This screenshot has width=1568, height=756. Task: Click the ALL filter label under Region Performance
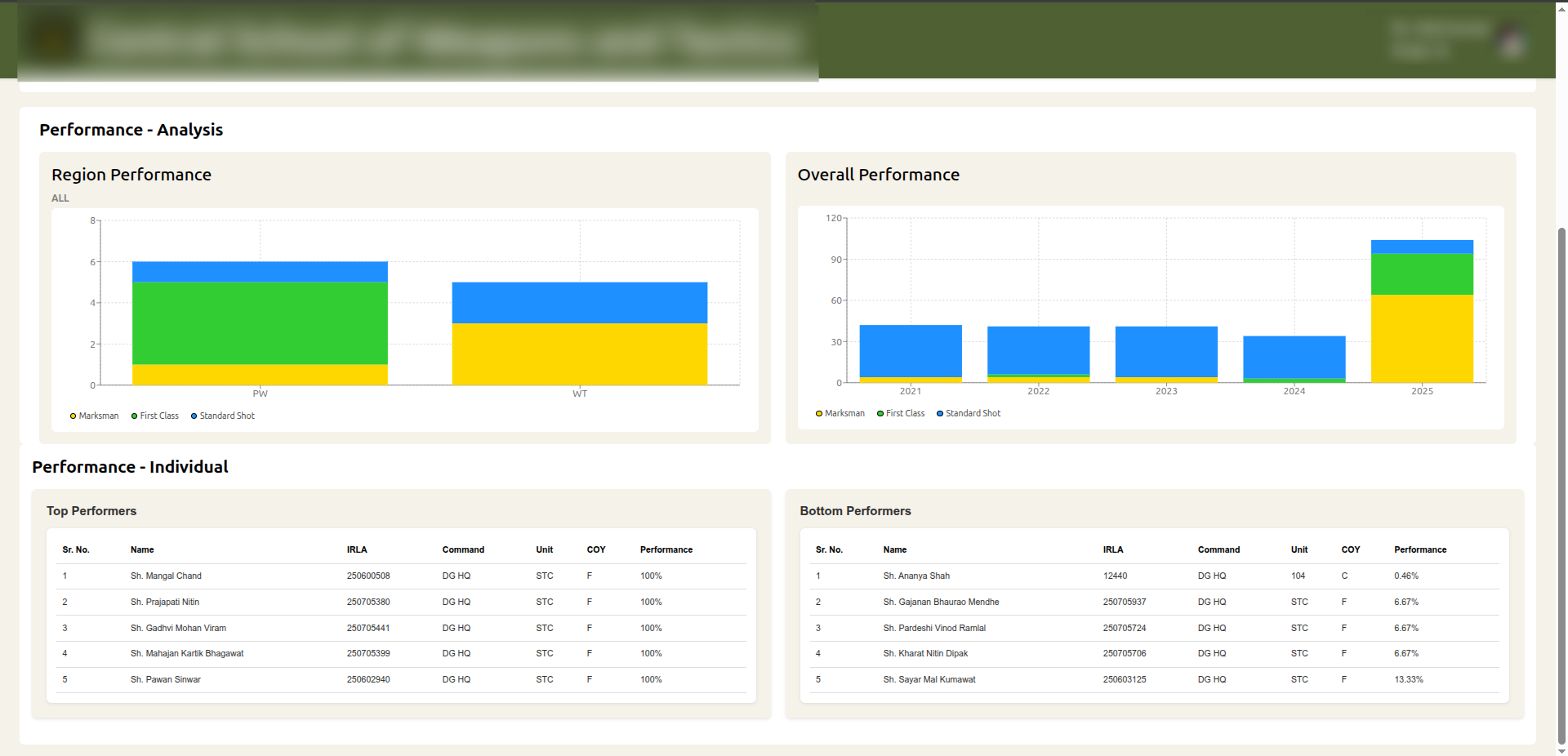[60, 198]
